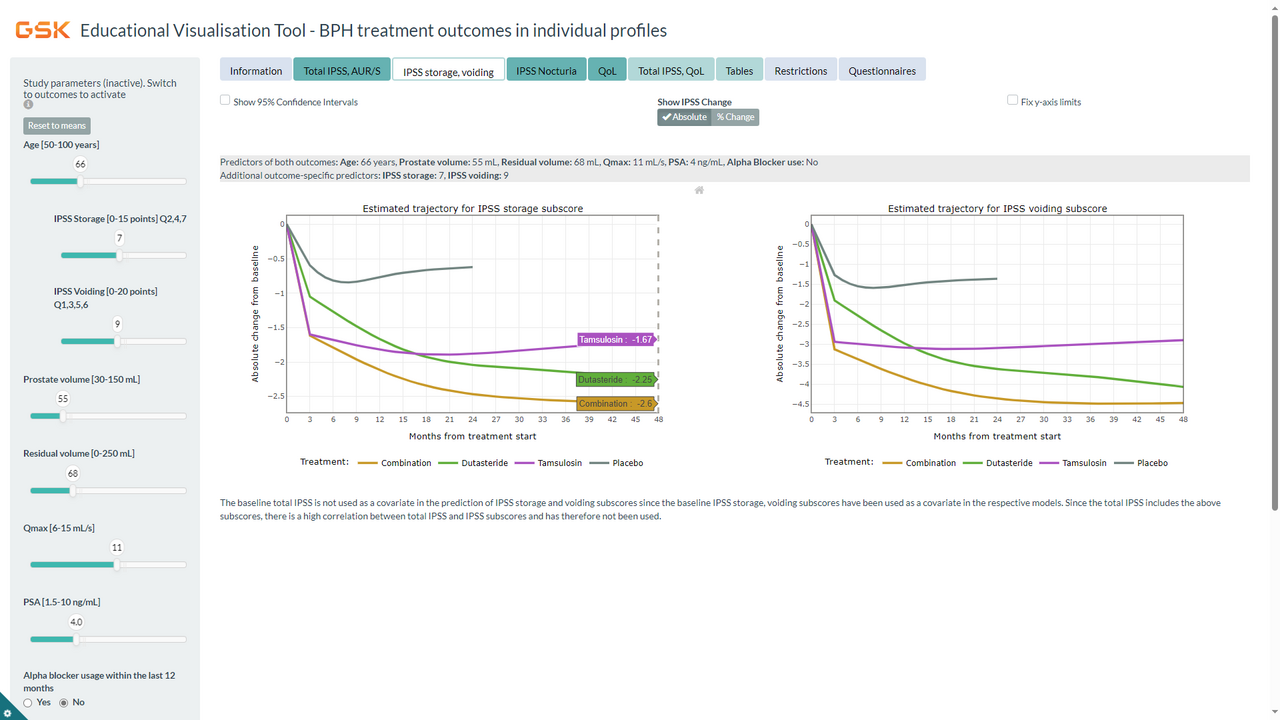Select Yes for alpha blocker usage
The height and width of the screenshot is (720, 1280).
tap(28, 702)
